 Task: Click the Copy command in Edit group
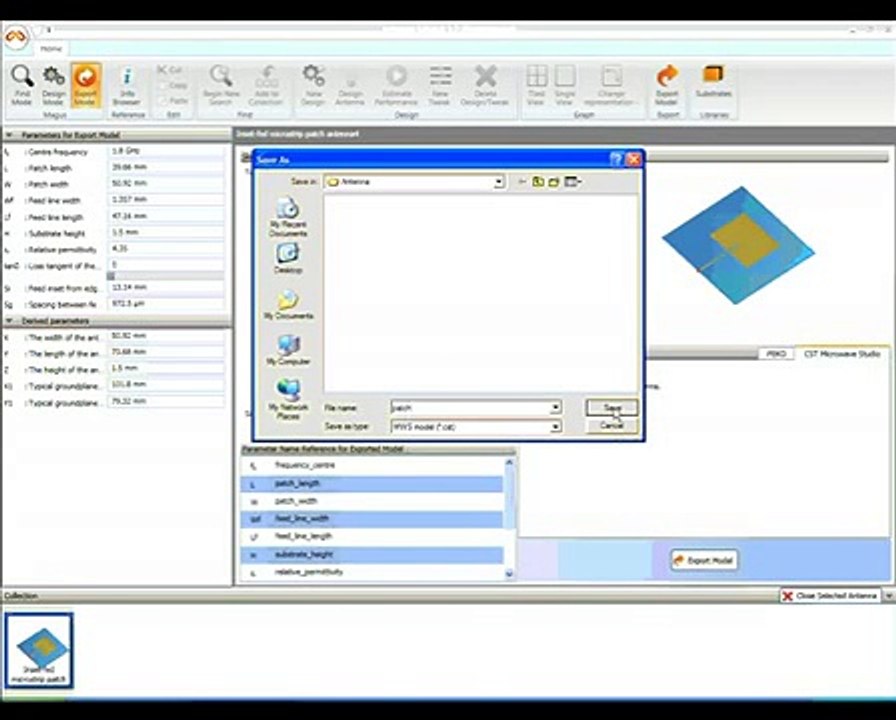click(173, 85)
